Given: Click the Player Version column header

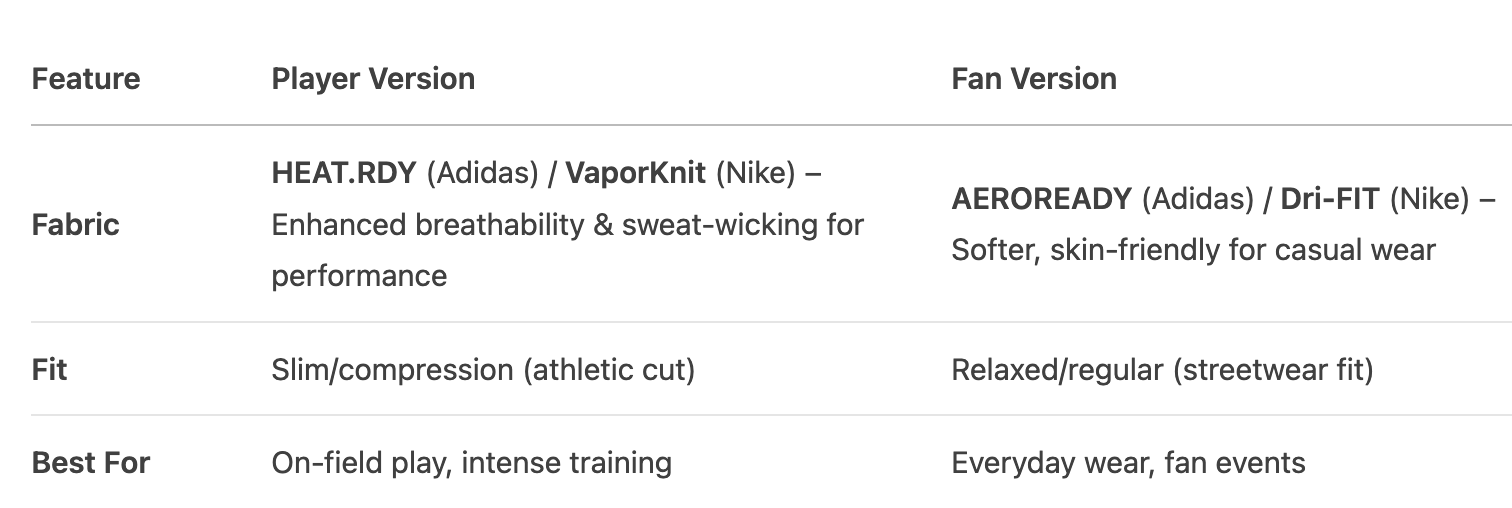Looking at the screenshot, I should (x=373, y=79).
